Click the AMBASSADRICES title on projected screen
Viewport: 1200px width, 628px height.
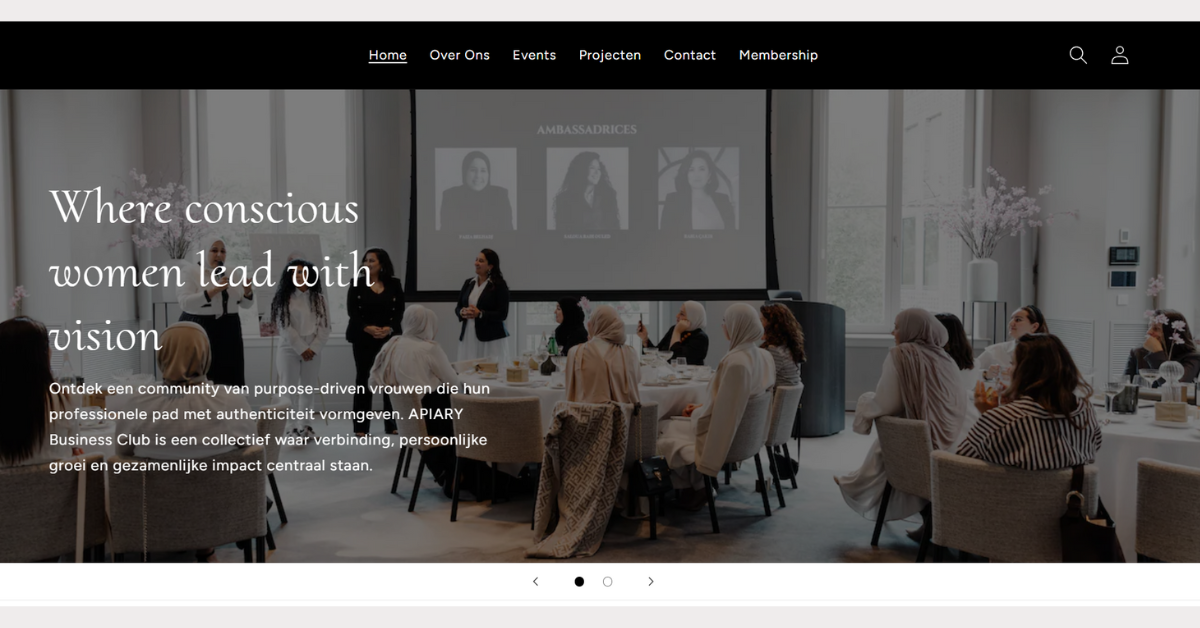(587, 130)
